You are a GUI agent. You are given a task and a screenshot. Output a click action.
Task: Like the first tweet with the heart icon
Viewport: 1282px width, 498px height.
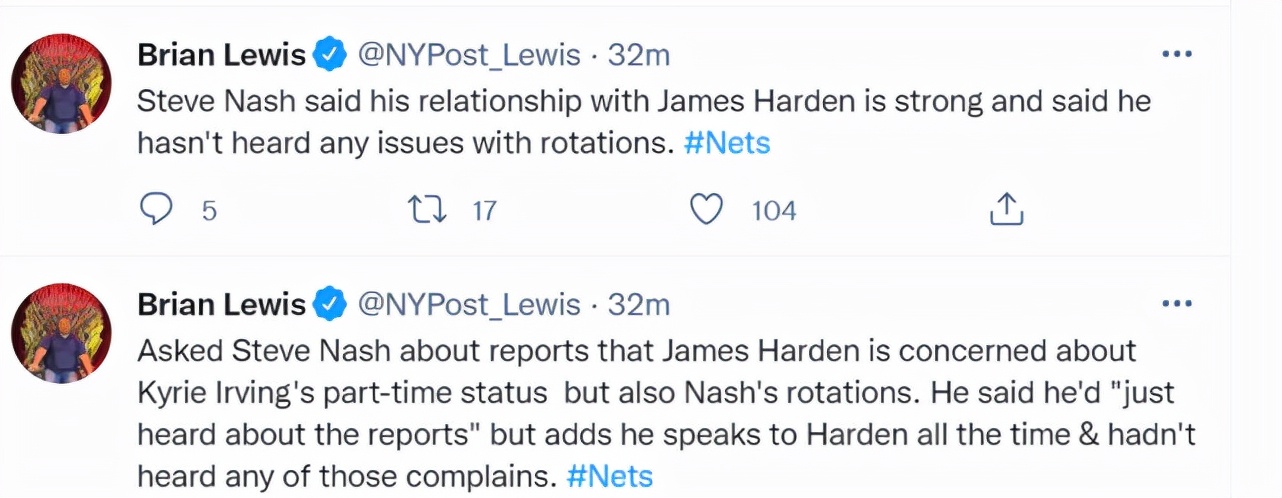click(x=707, y=209)
